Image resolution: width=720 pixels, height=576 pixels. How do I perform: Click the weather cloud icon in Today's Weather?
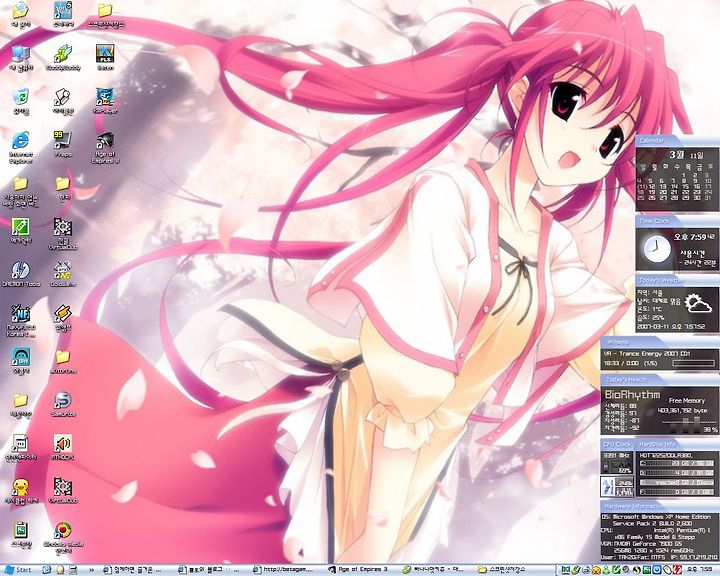pos(698,304)
